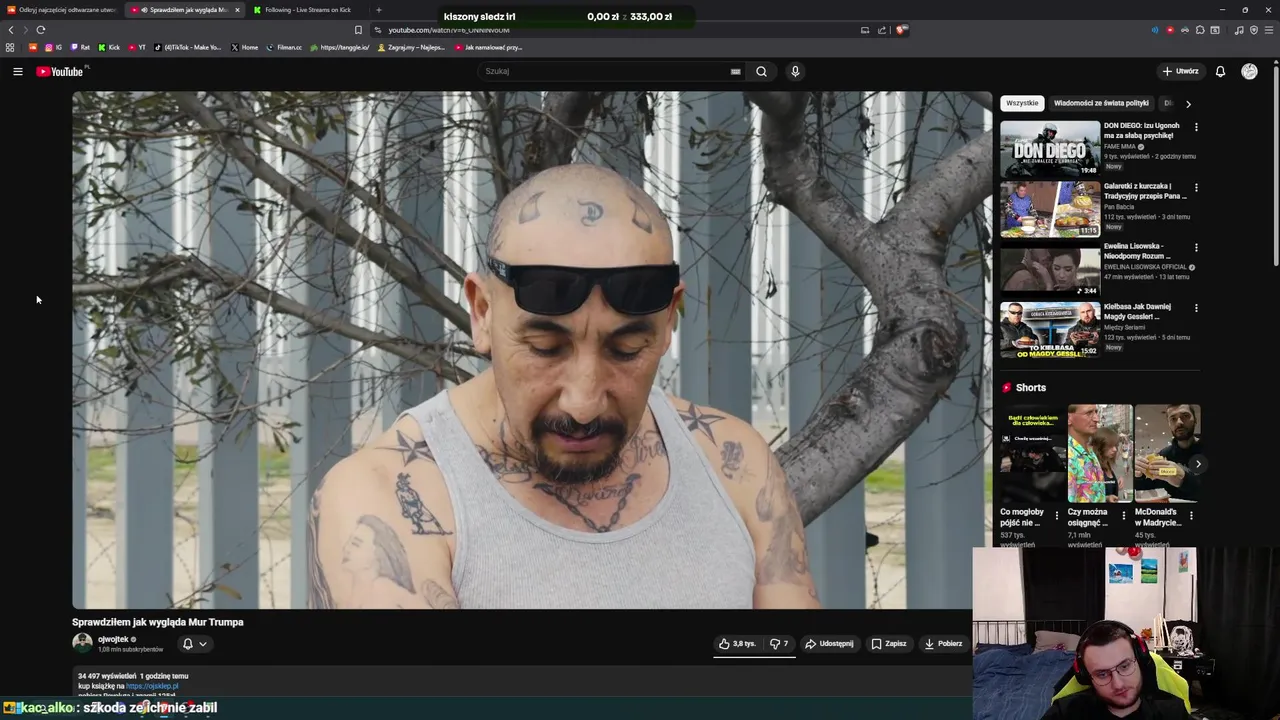
Task: Open the Galaretki z kurczaka thumbnail
Action: [1050, 208]
